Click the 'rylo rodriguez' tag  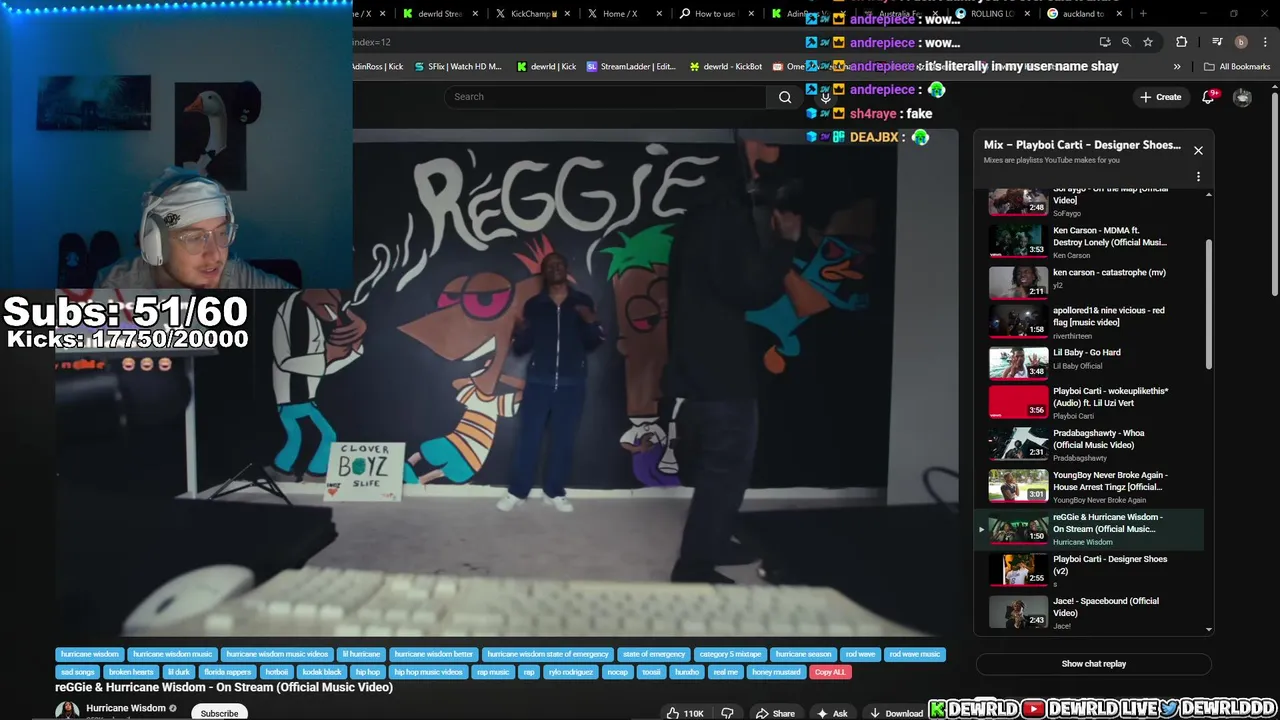click(x=571, y=672)
